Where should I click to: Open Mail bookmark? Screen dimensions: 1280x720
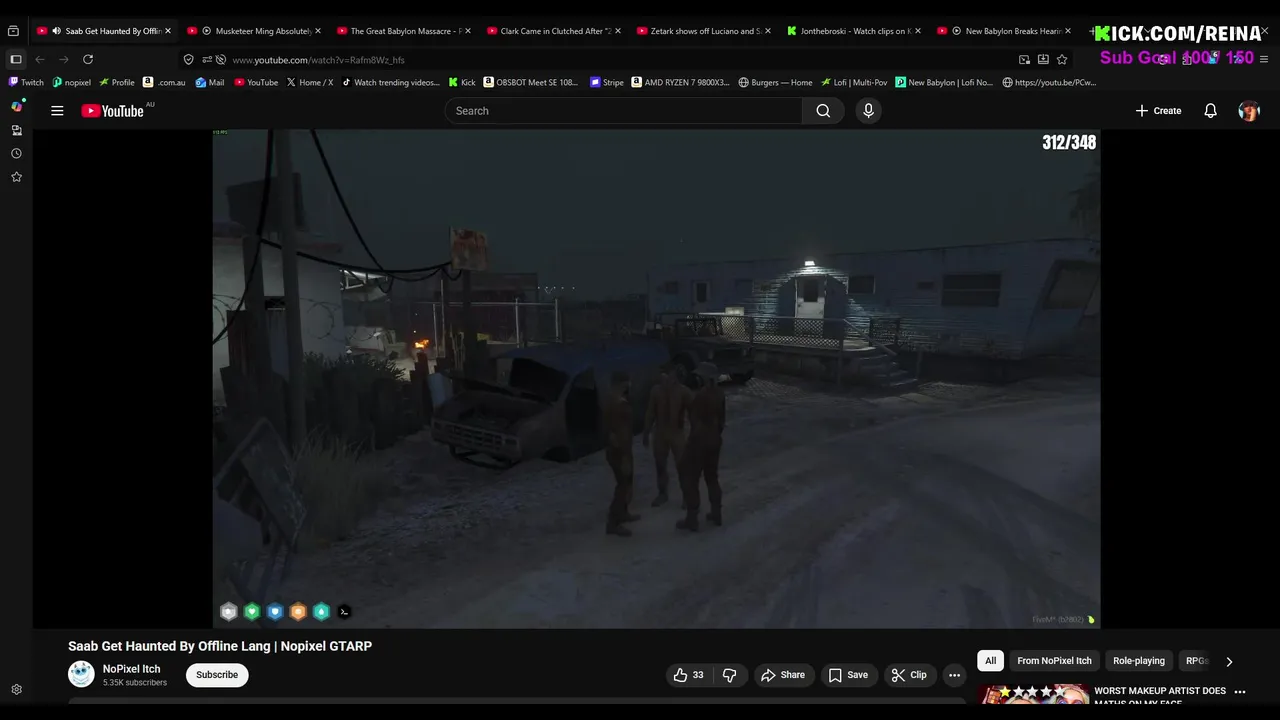tap(210, 83)
